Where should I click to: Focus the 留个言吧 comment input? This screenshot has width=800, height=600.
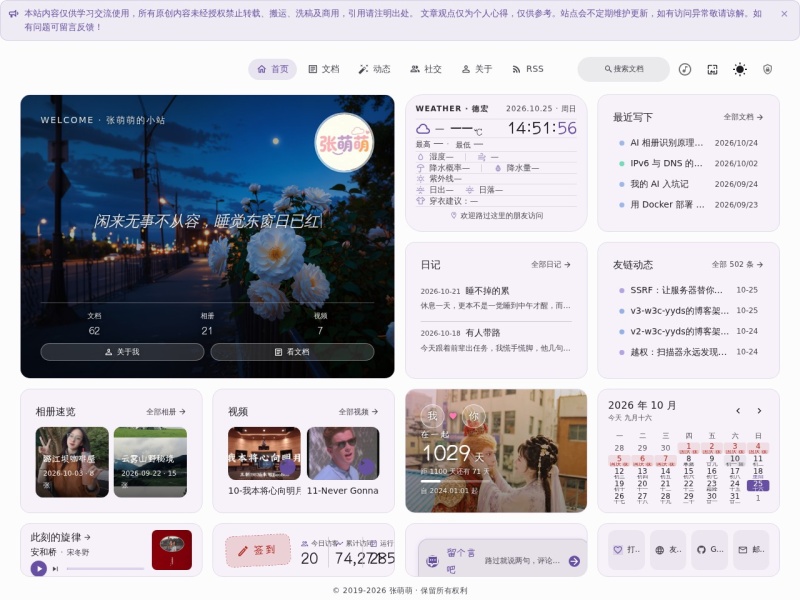tap(503, 561)
